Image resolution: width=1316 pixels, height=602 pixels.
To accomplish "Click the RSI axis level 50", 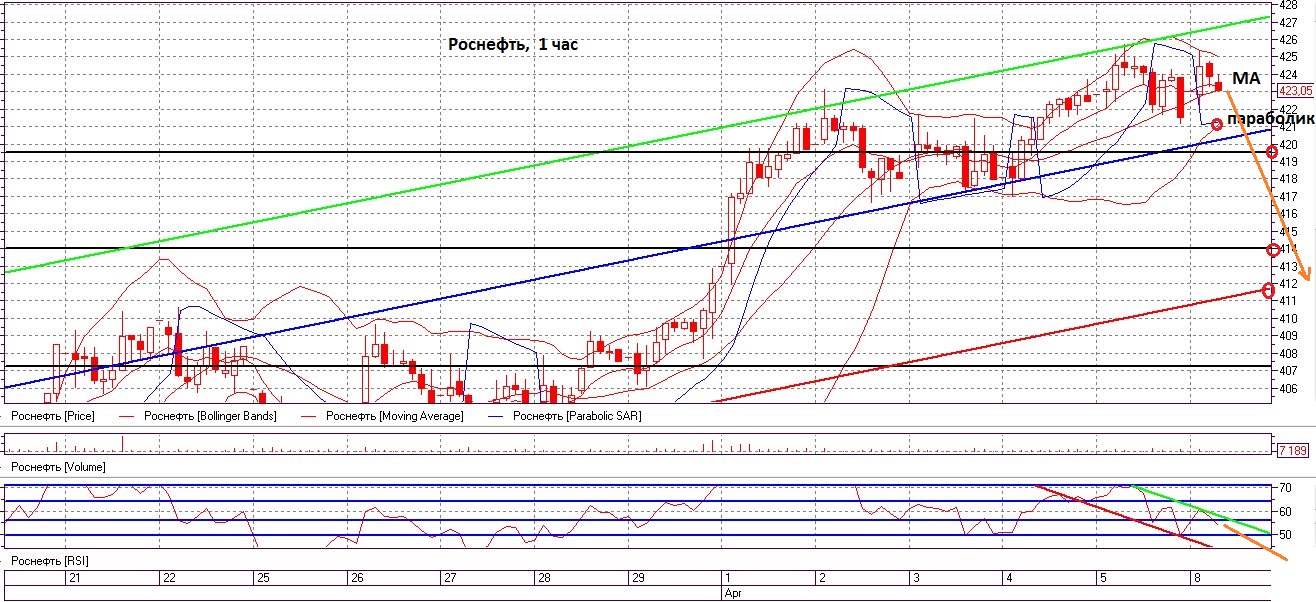I will (1285, 535).
